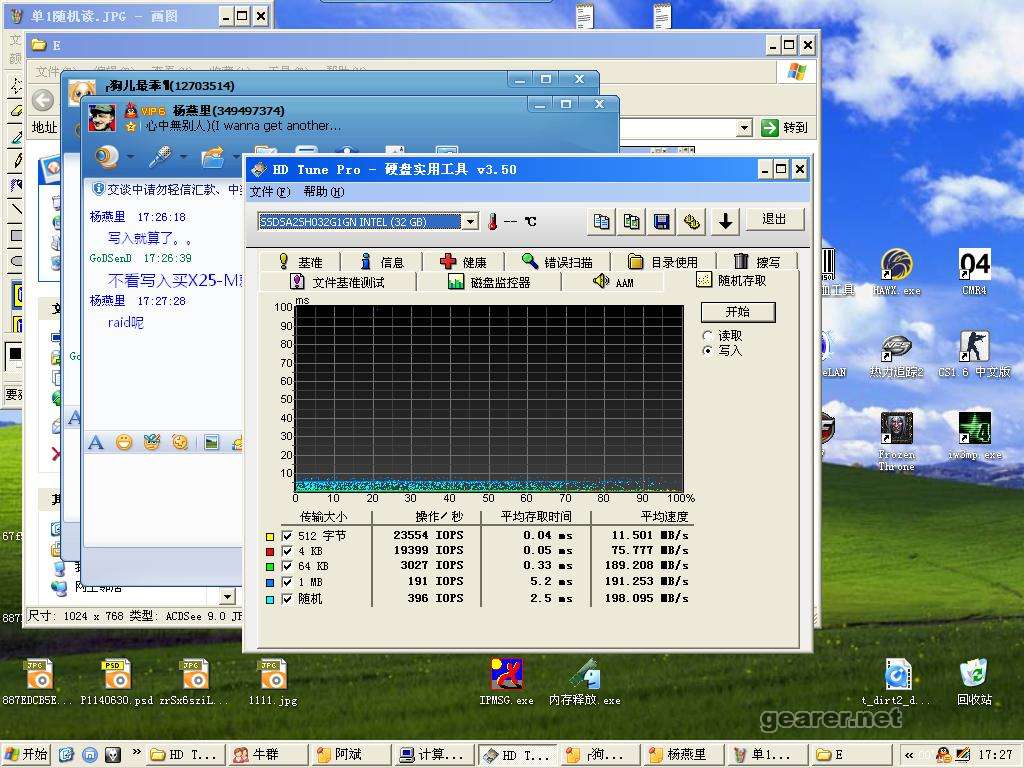Expand hidden tray icons chevron
The image size is (1024, 768).
point(909,755)
